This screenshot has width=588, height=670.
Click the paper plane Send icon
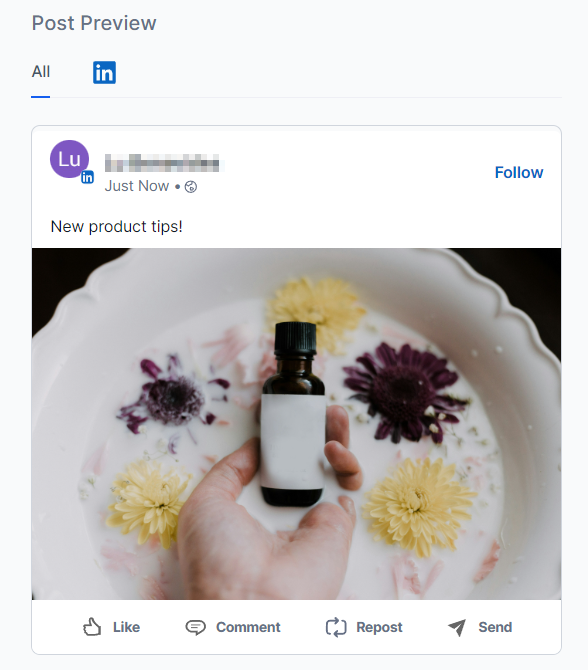pos(457,627)
